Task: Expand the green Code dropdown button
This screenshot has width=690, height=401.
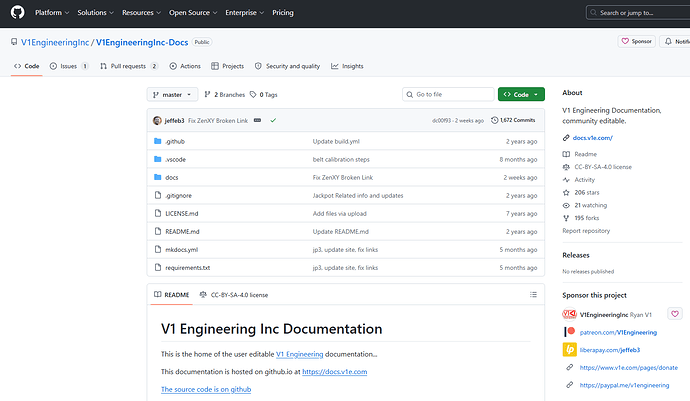Action: coord(521,95)
